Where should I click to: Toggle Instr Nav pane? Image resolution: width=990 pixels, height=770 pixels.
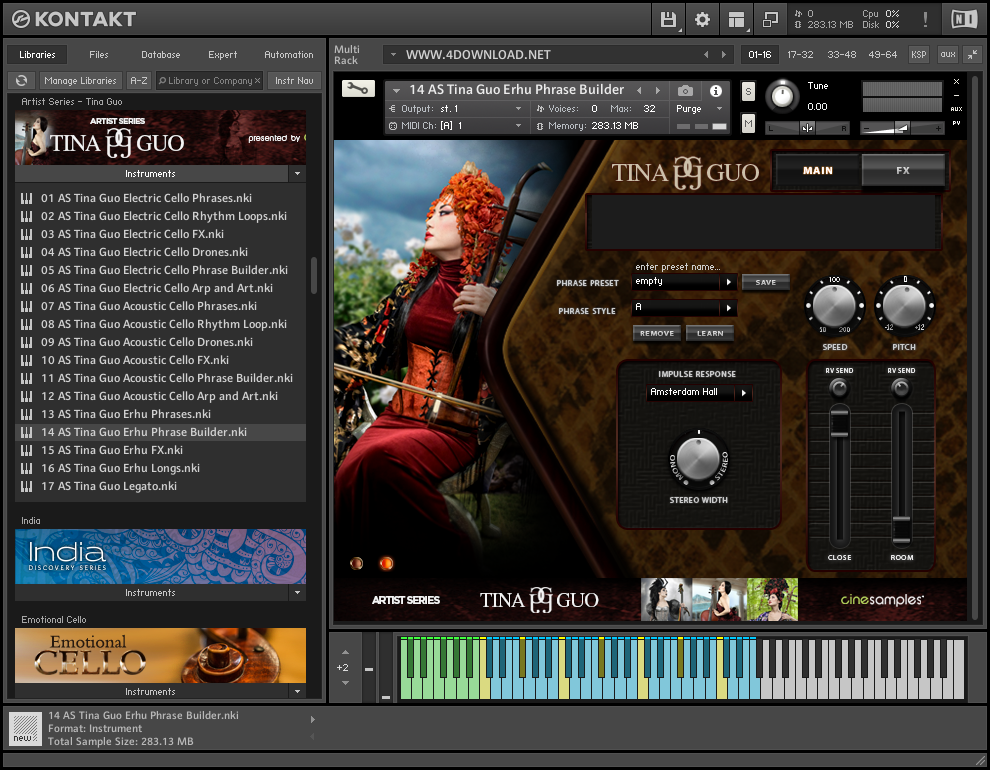coord(294,81)
